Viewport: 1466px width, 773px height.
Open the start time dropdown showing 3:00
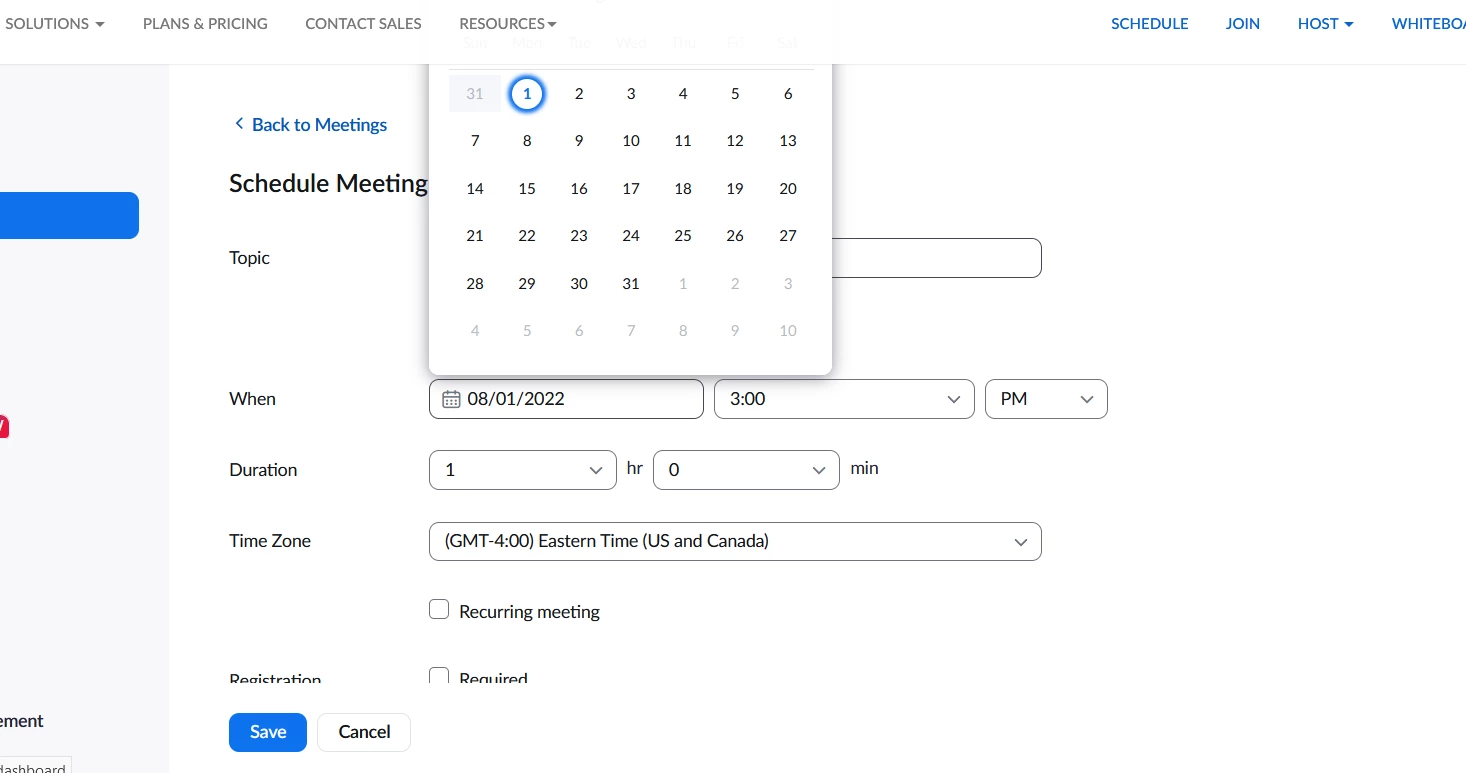(844, 399)
